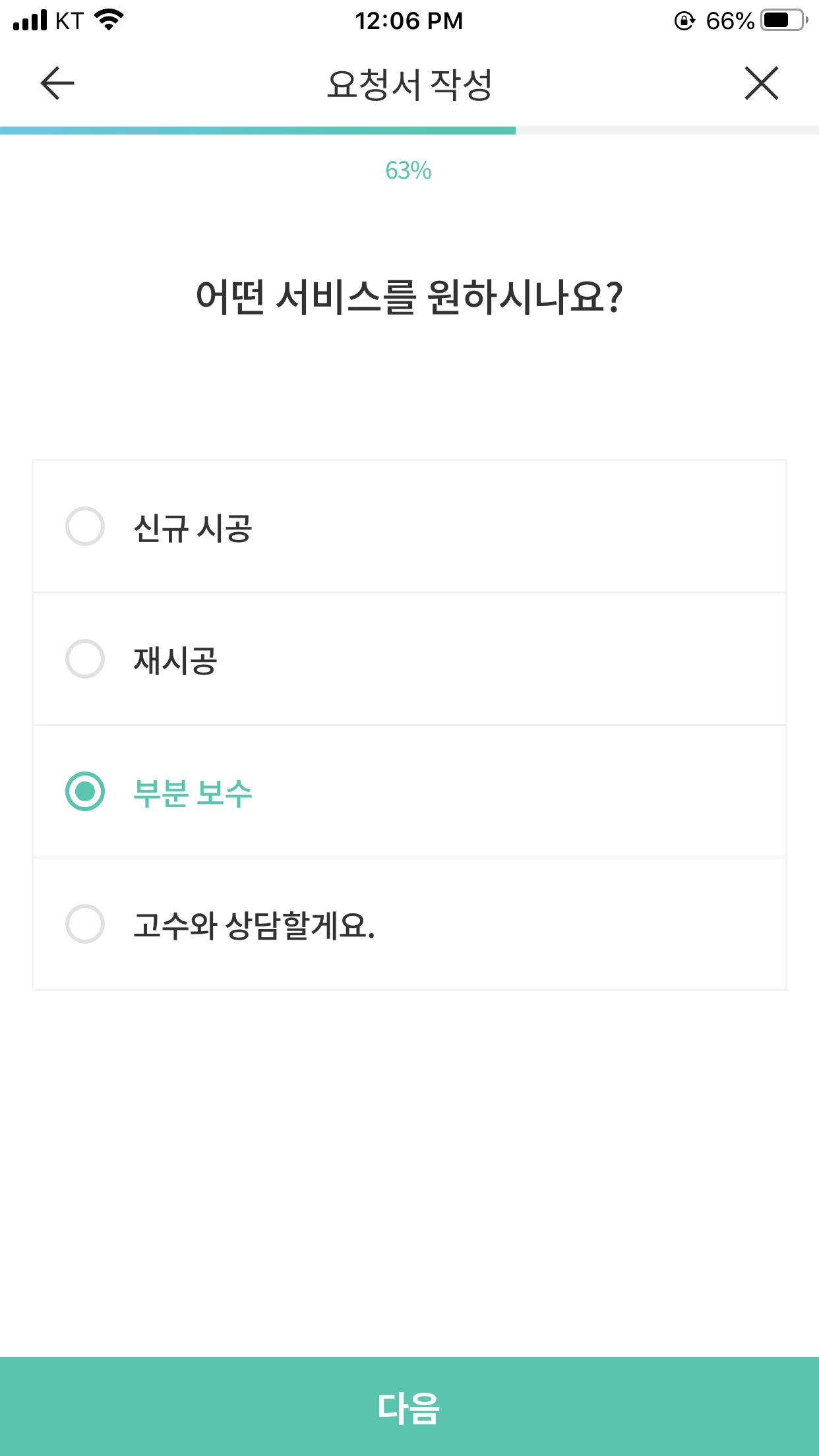Tap the cellular signal bars icon
Screen dimensions: 819x1456
(x=30, y=20)
